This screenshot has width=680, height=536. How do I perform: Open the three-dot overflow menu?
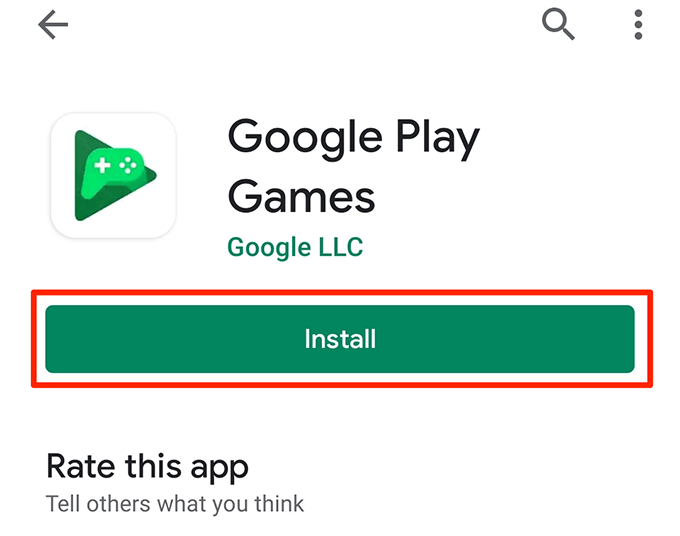pyautogui.click(x=638, y=25)
